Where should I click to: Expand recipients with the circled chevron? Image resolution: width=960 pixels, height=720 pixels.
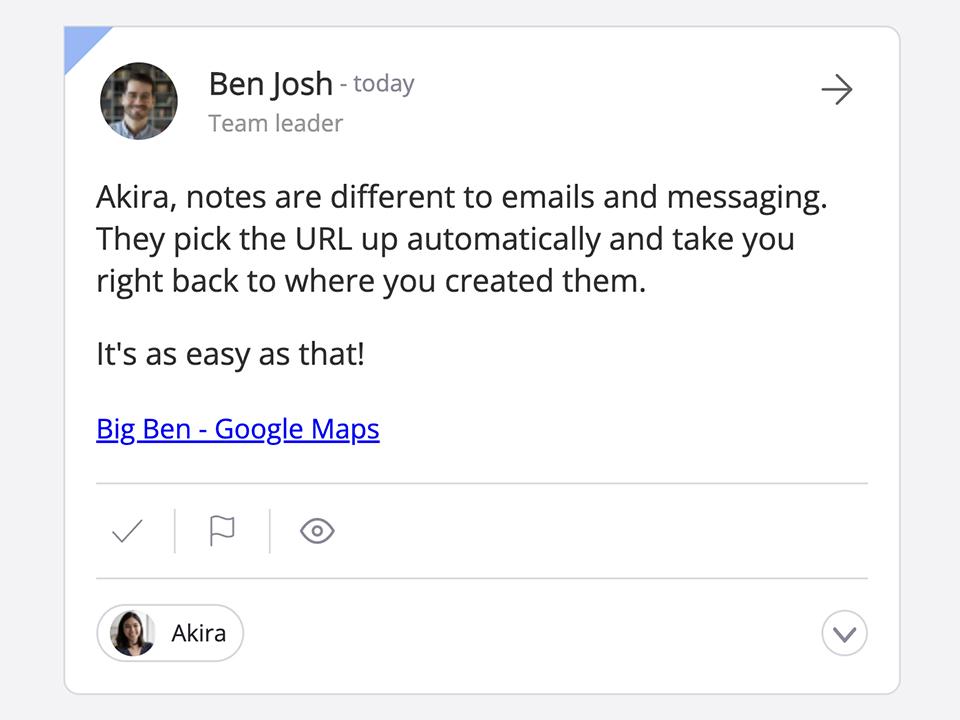pos(844,633)
